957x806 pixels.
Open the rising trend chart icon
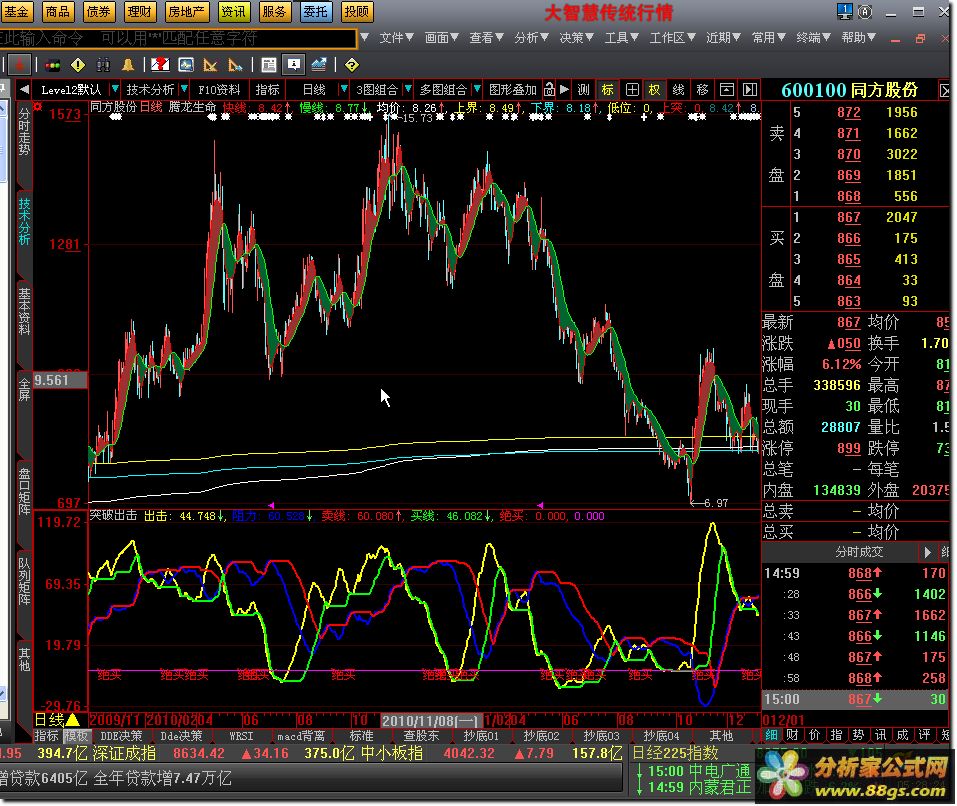click(319, 65)
